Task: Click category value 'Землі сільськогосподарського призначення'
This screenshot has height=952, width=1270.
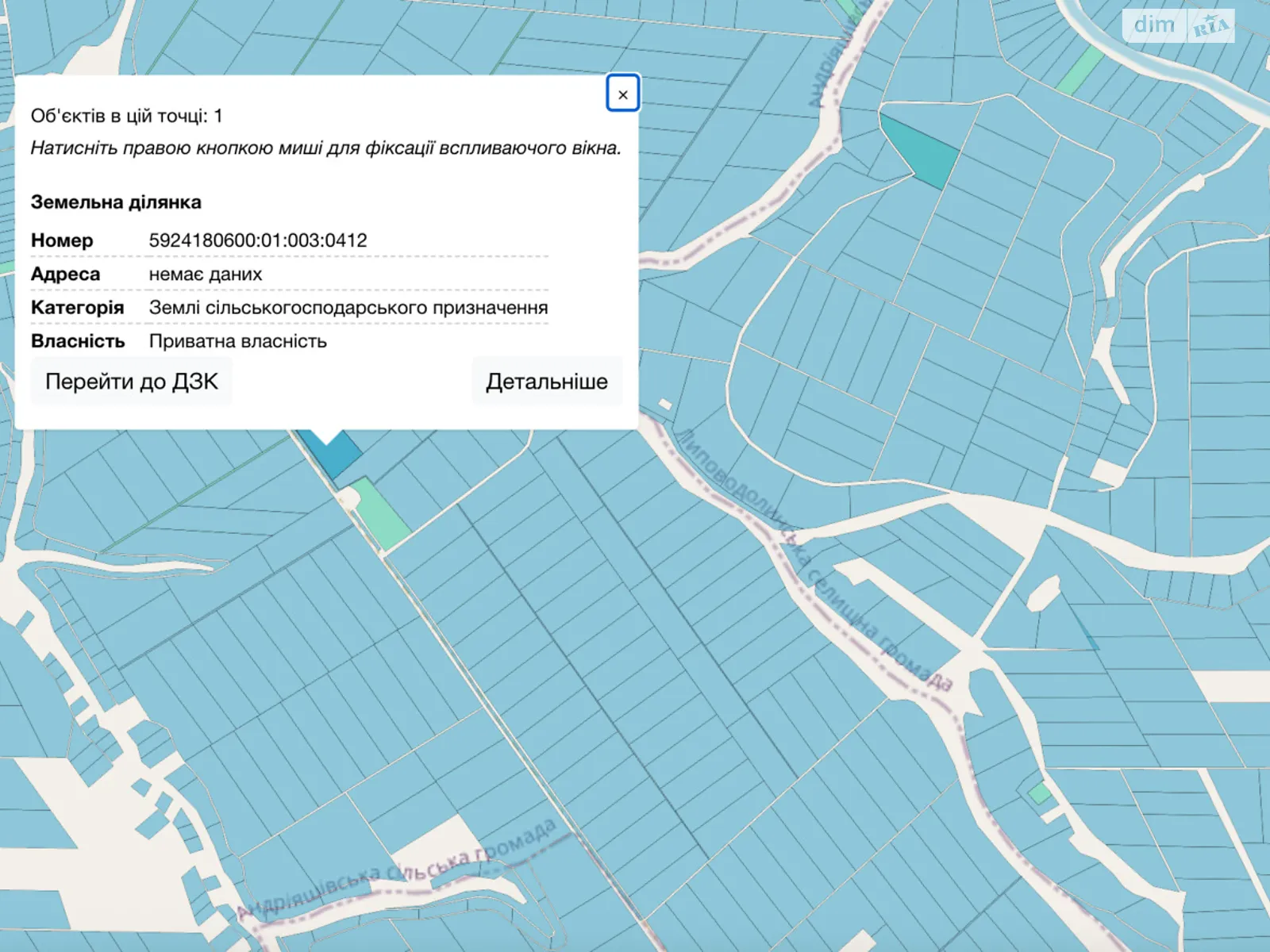Action: pos(348,308)
